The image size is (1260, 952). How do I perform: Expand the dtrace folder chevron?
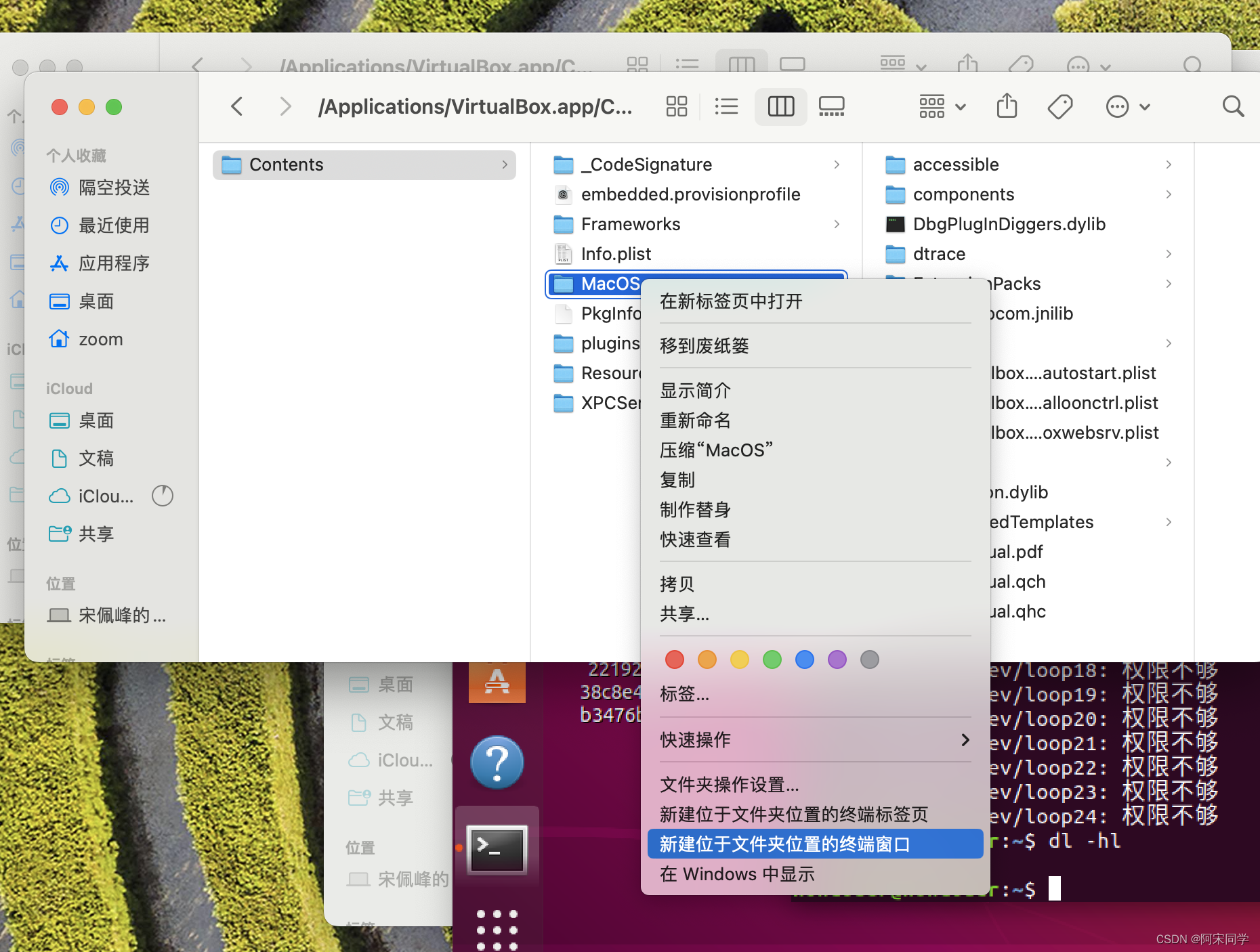coord(1169,254)
